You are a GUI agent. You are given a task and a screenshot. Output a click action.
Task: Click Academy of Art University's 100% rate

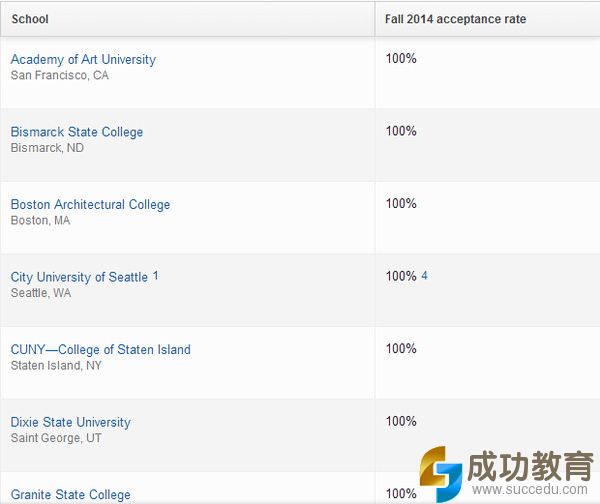coord(401,59)
